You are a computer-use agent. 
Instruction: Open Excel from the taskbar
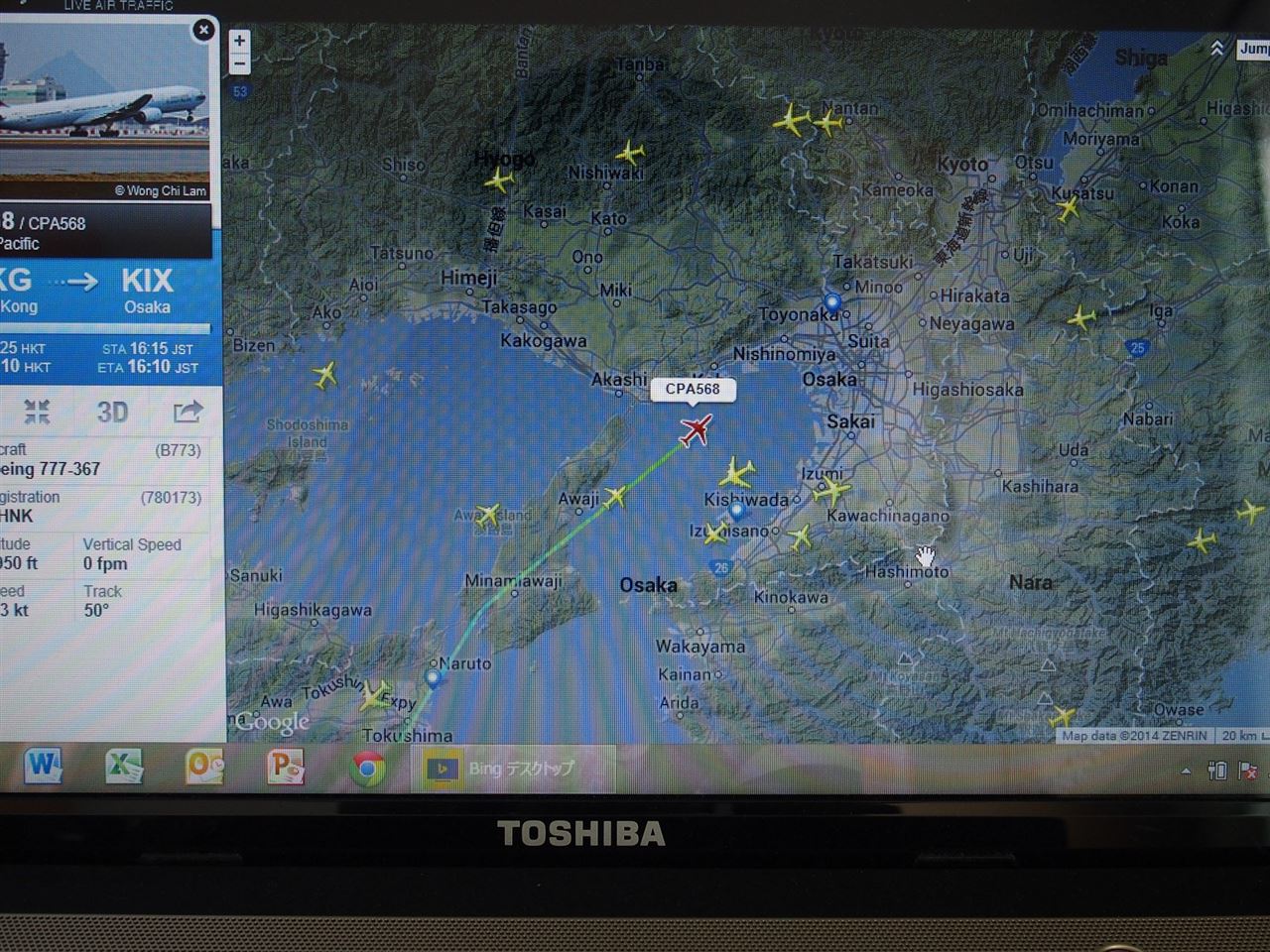pos(124,767)
